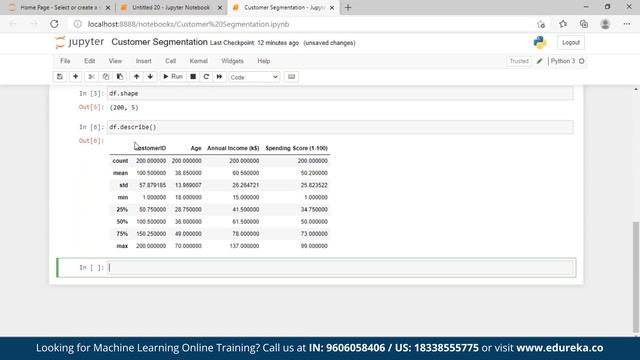Open the command palette keyboard icon
The width and height of the screenshot is (640, 360).
[291, 77]
